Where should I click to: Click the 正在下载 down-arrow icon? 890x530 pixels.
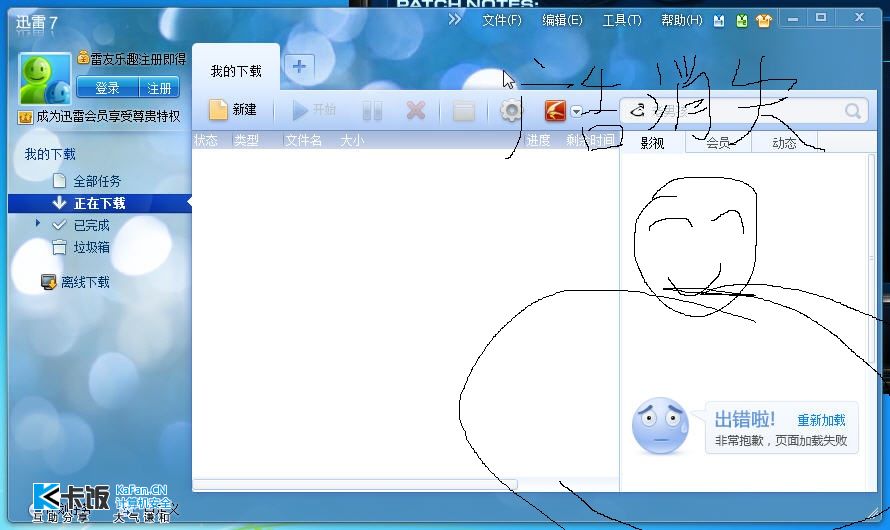point(59,203)
